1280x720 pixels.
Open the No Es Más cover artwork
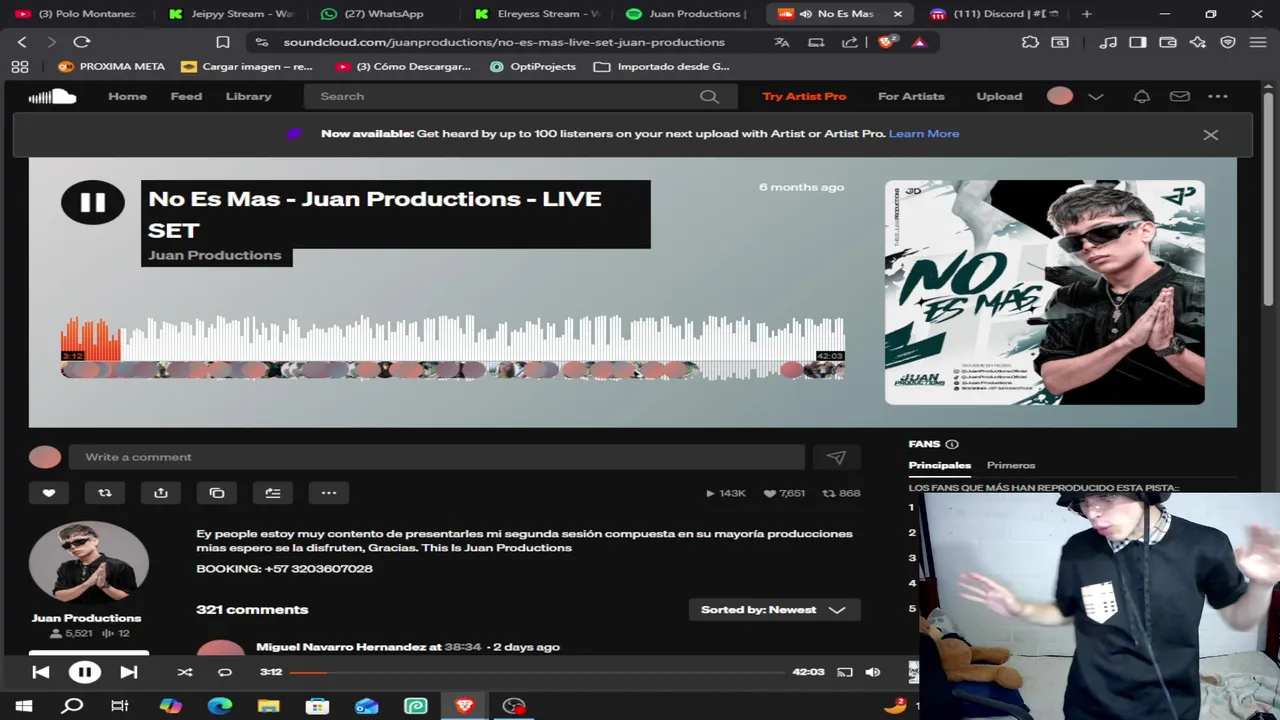[x=1045, y=292]
